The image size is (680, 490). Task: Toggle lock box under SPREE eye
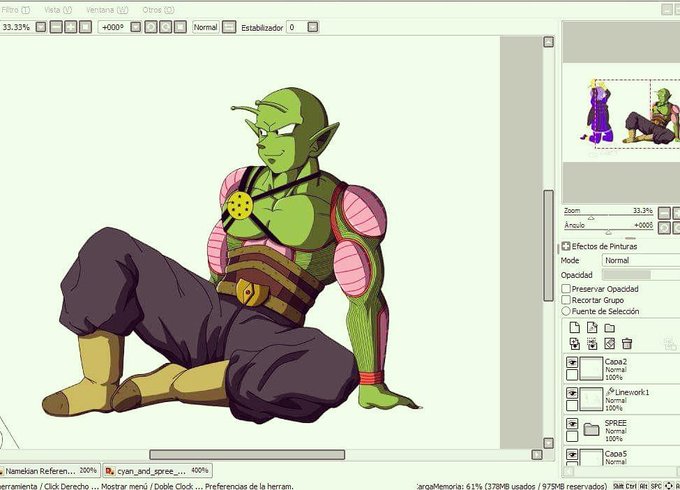pyautogui.click(x=572, y=436)
